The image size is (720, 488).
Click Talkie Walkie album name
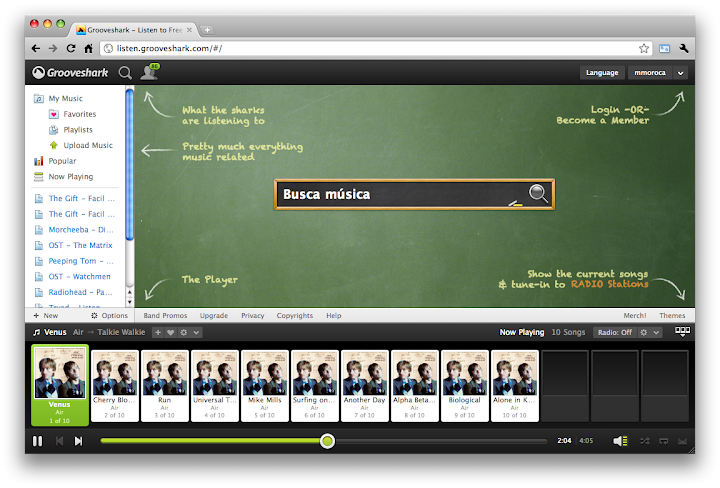[x=121, y=332]
